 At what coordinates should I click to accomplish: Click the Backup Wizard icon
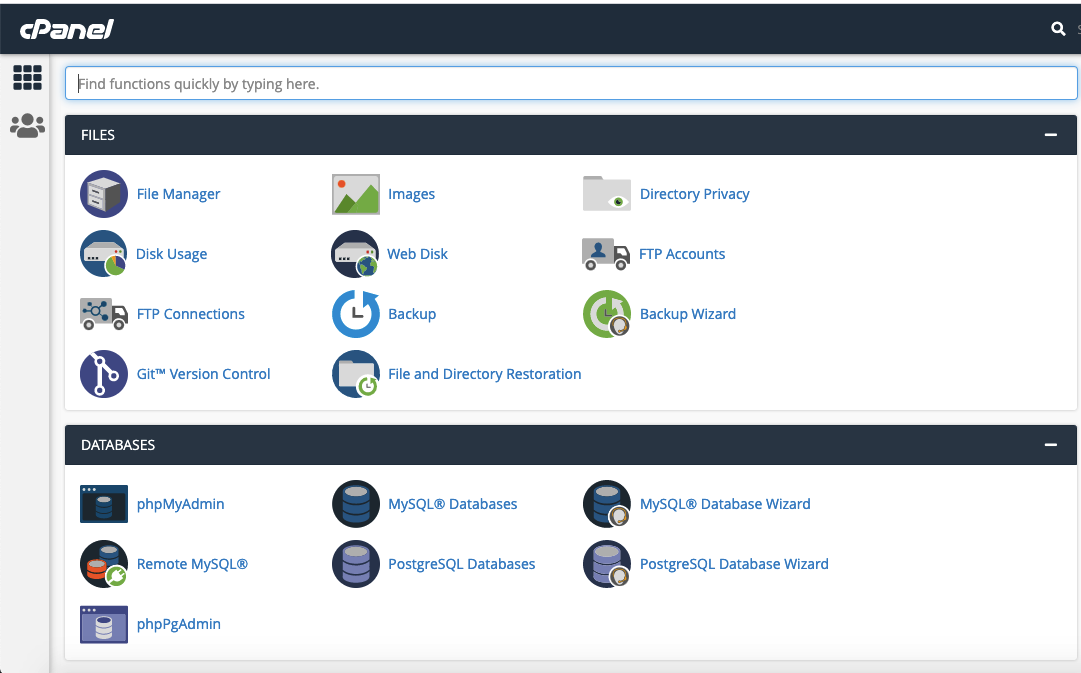(x=607, y=314)
